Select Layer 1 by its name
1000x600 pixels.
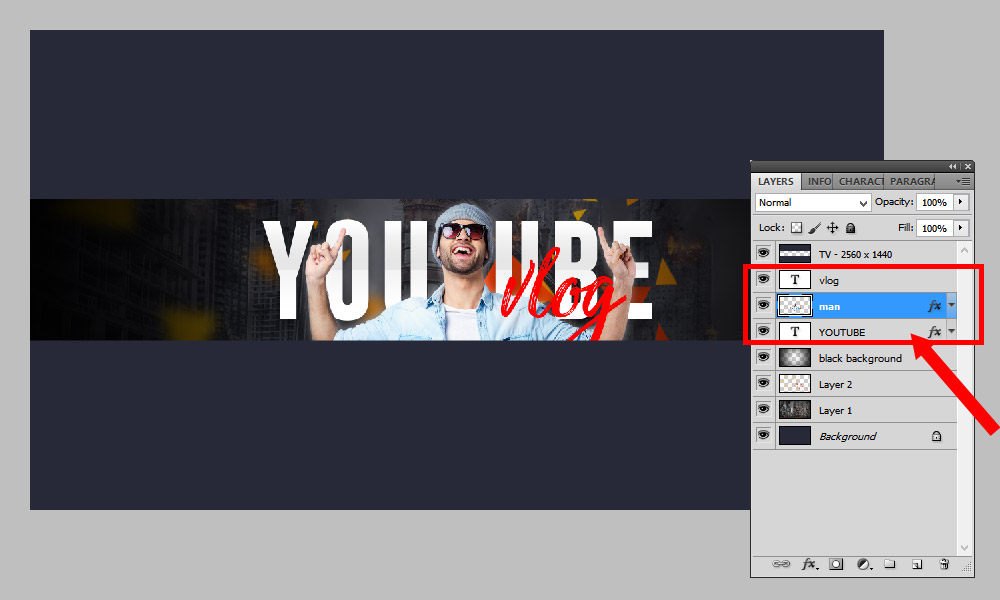(x=835, y=411)
